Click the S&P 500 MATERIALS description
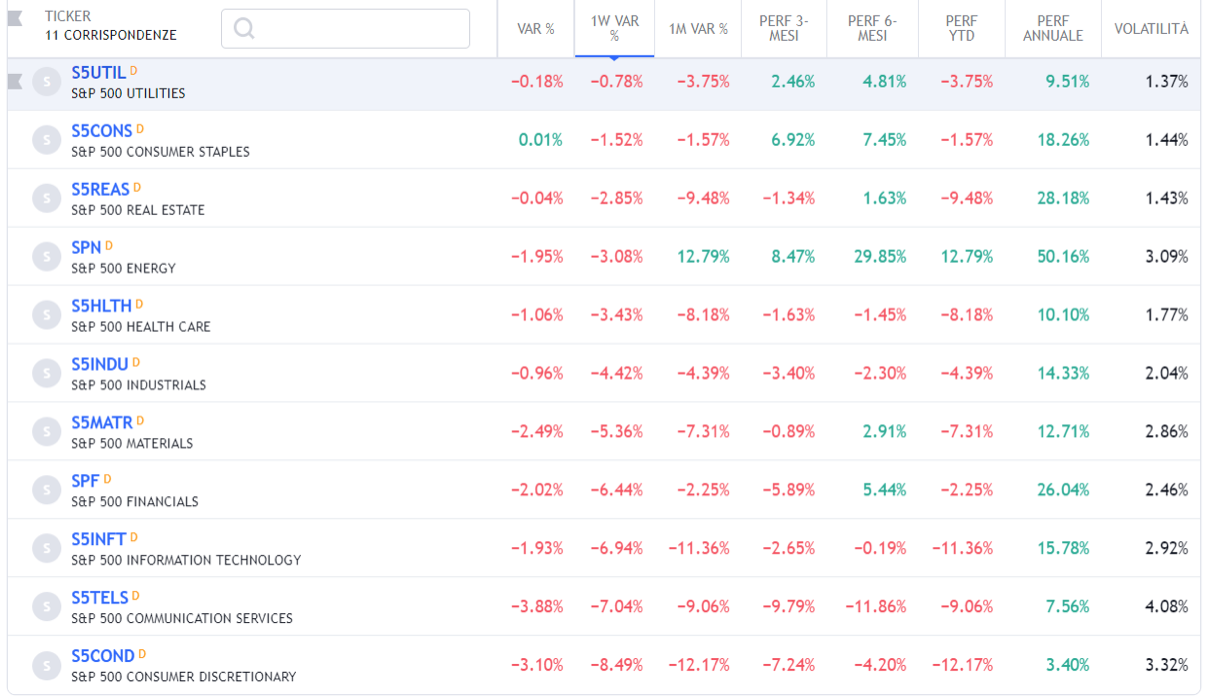The height and width of the screenshot is (700, 1206). pos(132,443)
